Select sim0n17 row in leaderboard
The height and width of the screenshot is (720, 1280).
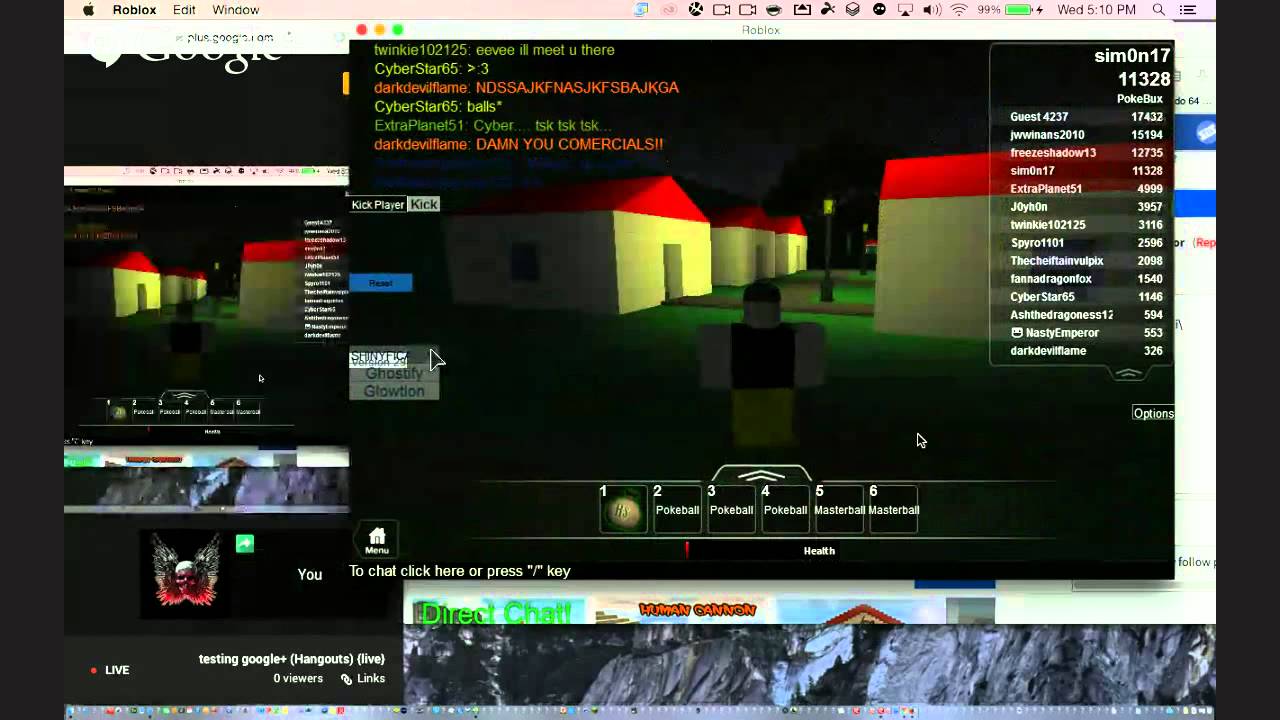tap(1086, 171)
